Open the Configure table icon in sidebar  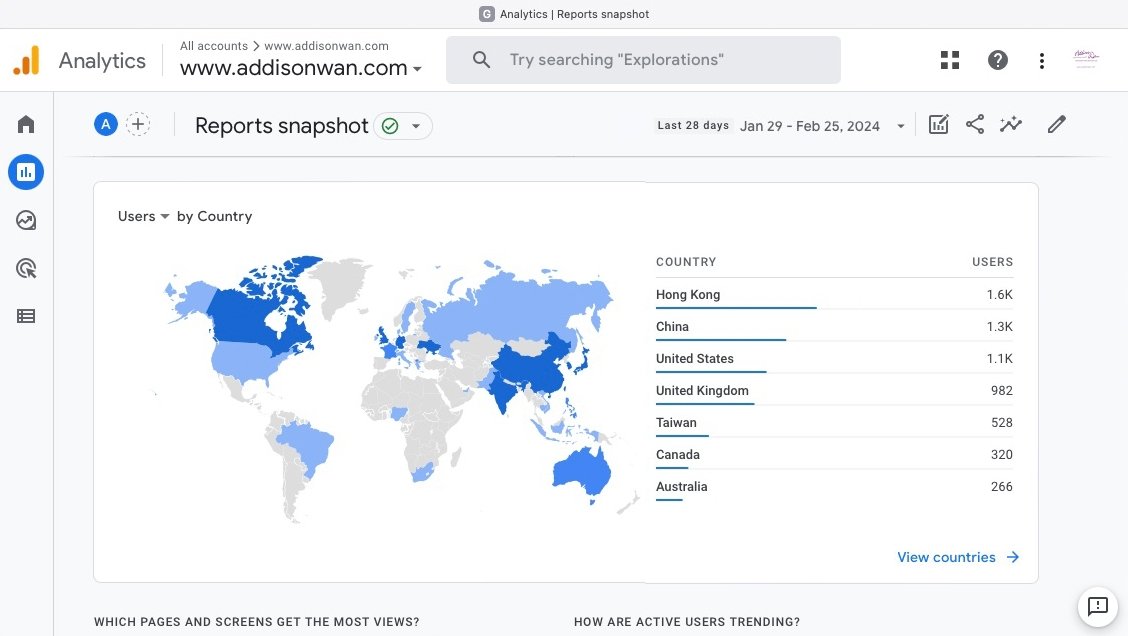pyautogui.click(x=26, y=316)
